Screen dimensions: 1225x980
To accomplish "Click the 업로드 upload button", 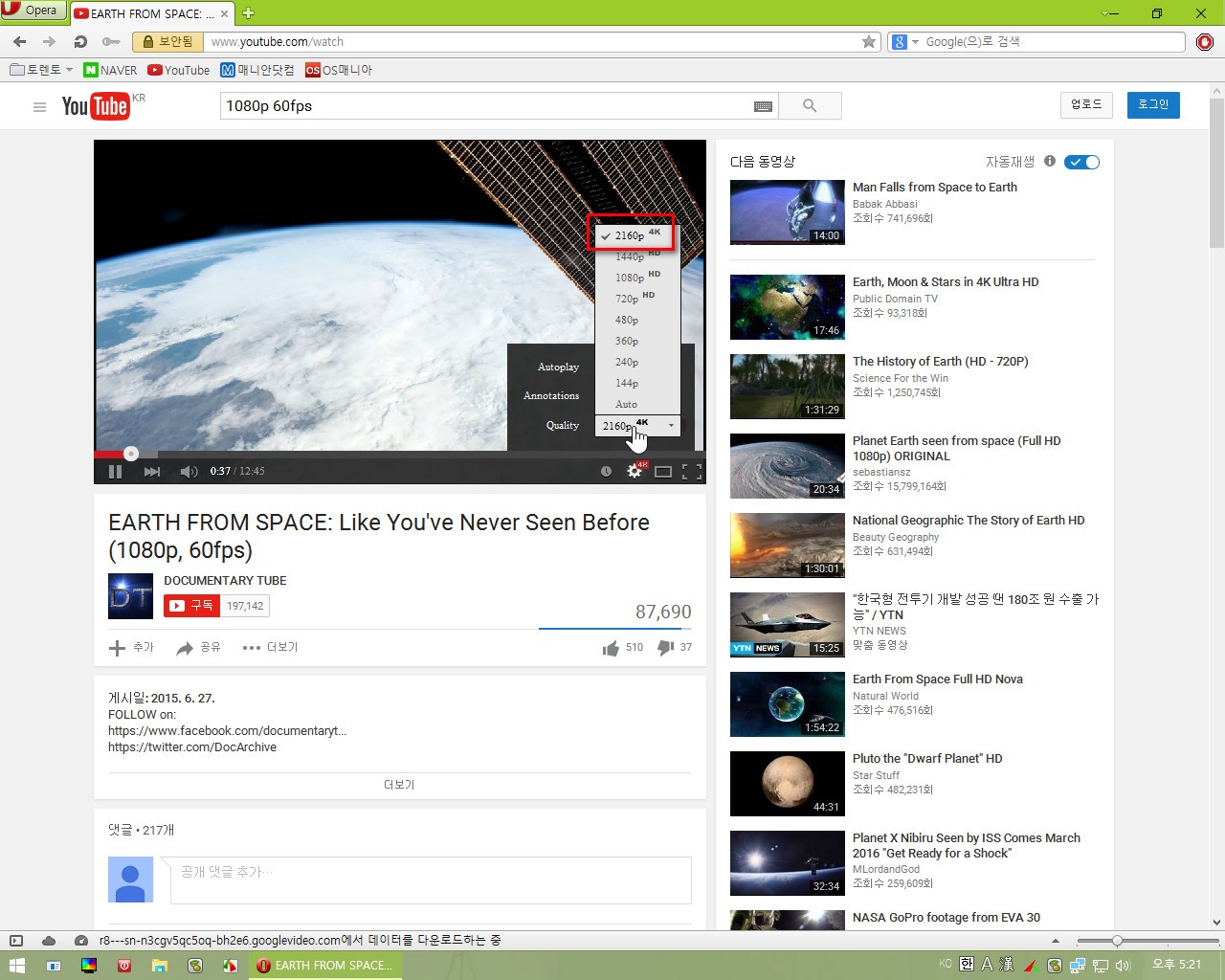I will (1086, 104).
